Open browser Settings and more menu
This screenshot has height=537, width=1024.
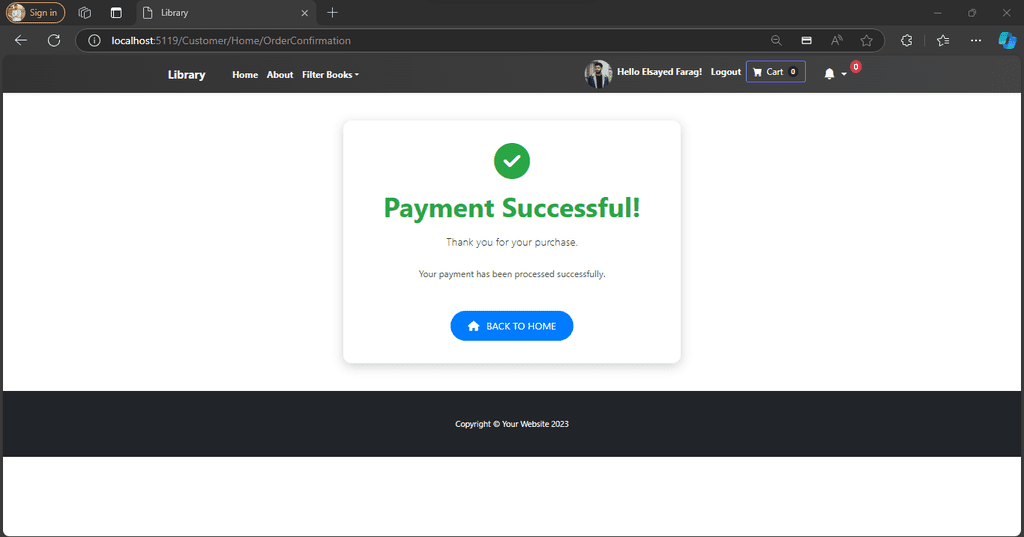coord(976,41)
